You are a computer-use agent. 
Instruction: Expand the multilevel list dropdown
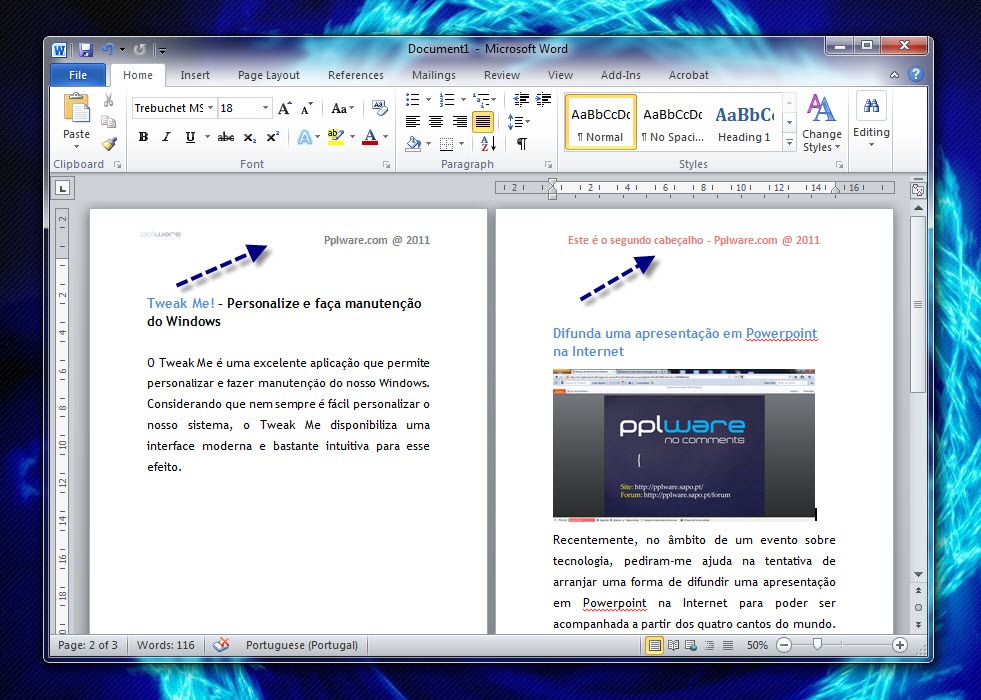coord(494,99)
